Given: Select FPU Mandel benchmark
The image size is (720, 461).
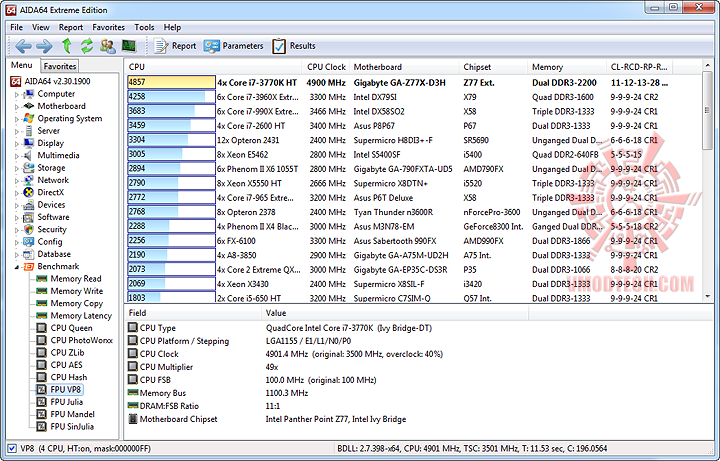Looking at the screenshot, I should point(73,414).
